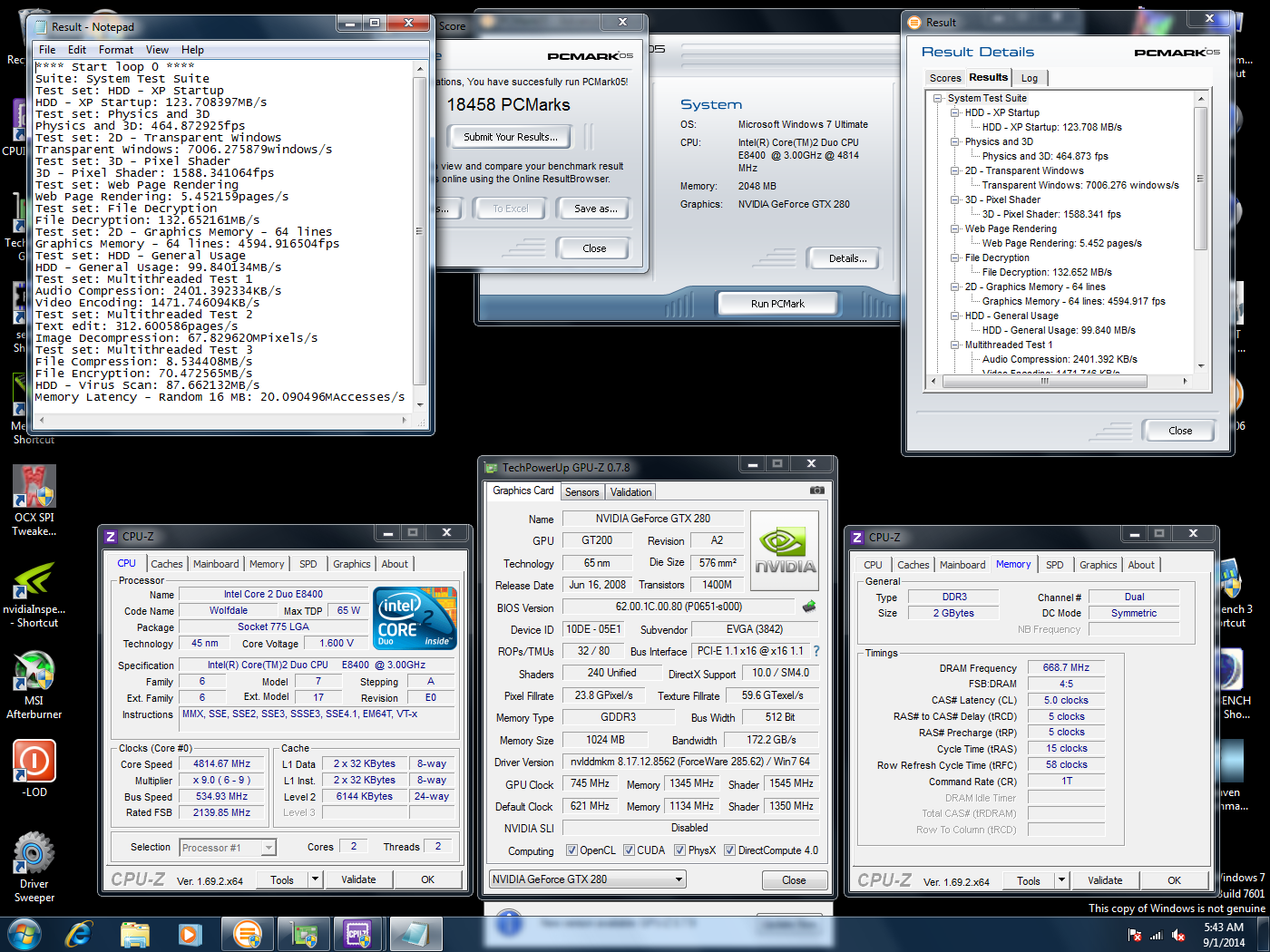1270x952 pixels.
Task: Open nvidiaInspector shortcut on desktop
Action: (34, 595)
